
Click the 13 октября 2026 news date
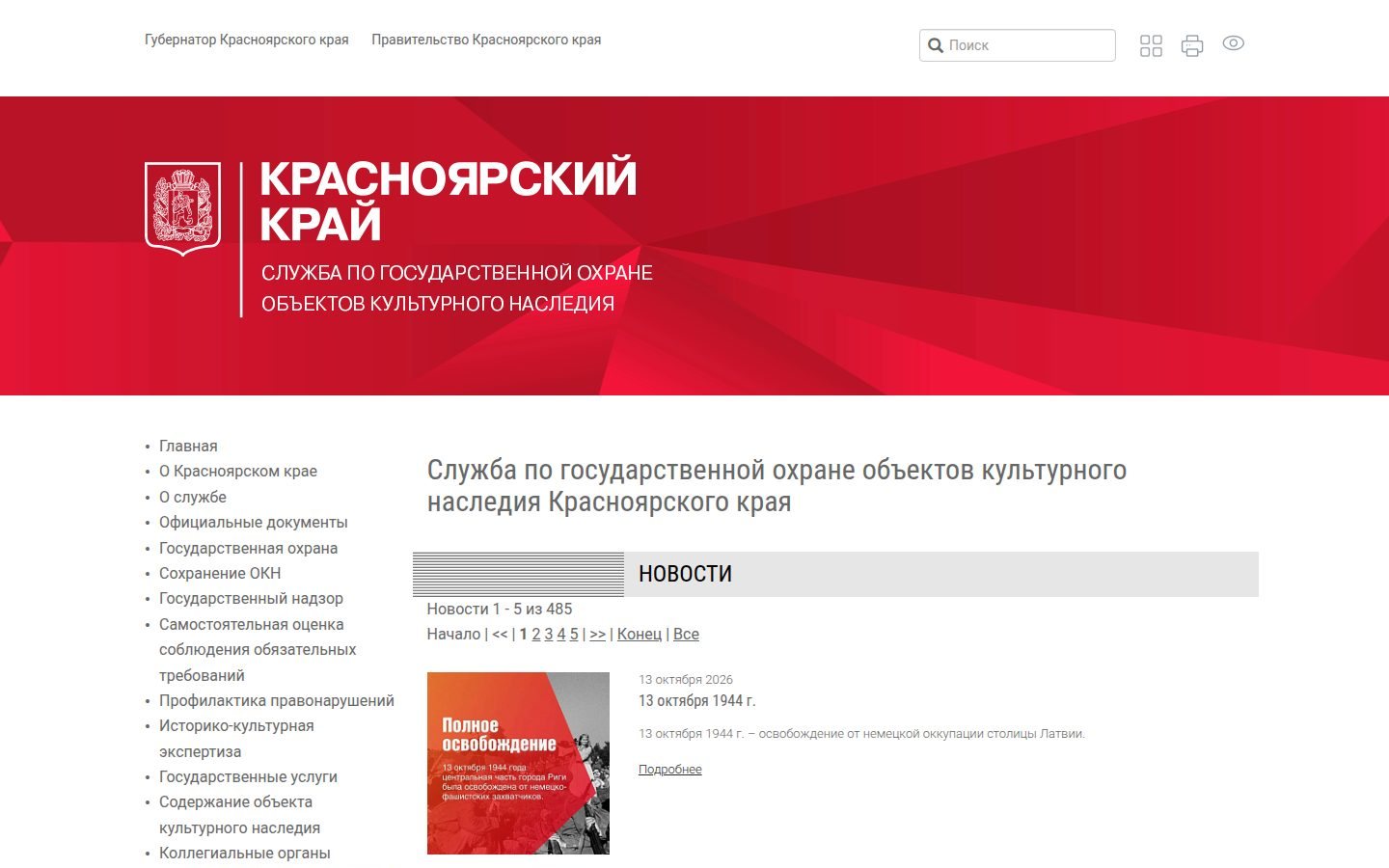[686, 679]
